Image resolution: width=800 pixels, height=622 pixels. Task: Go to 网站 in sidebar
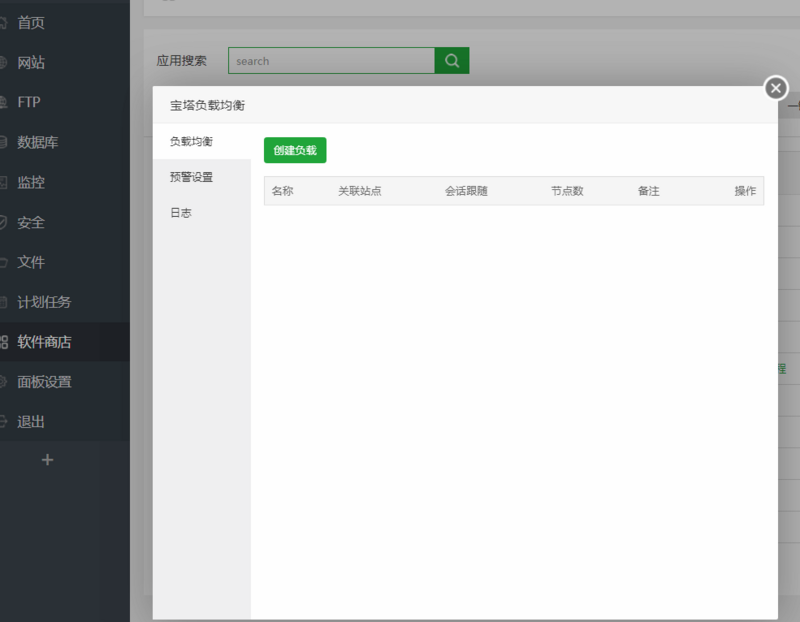pos(32,62)
